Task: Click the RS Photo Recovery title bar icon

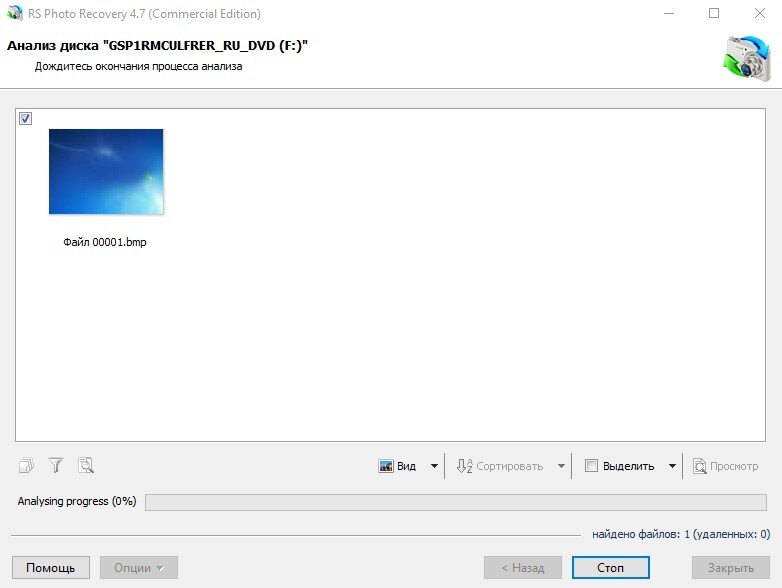Action: pyautogui.click(x=15, y=13)
